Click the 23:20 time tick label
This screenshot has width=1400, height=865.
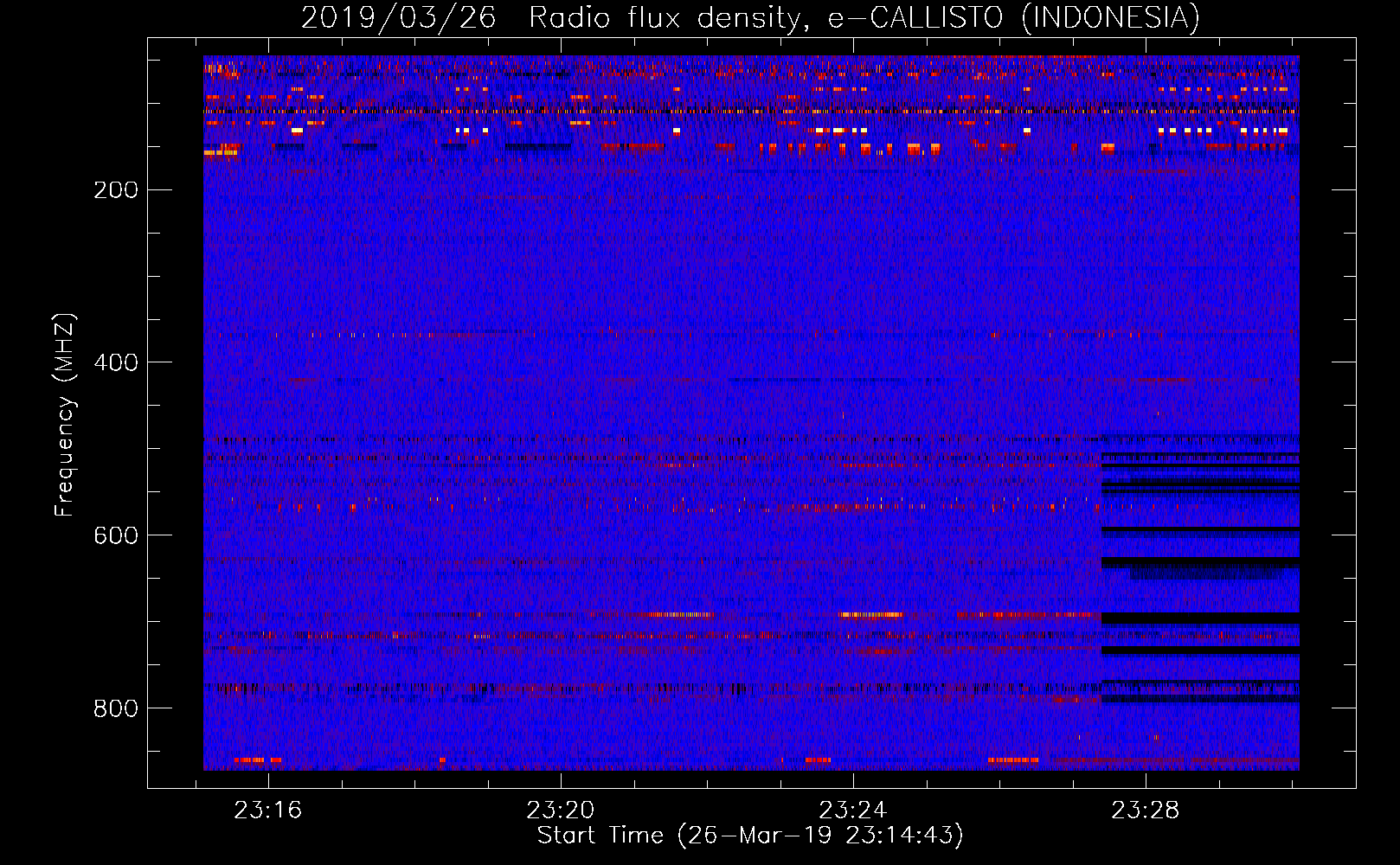[561, 811]
